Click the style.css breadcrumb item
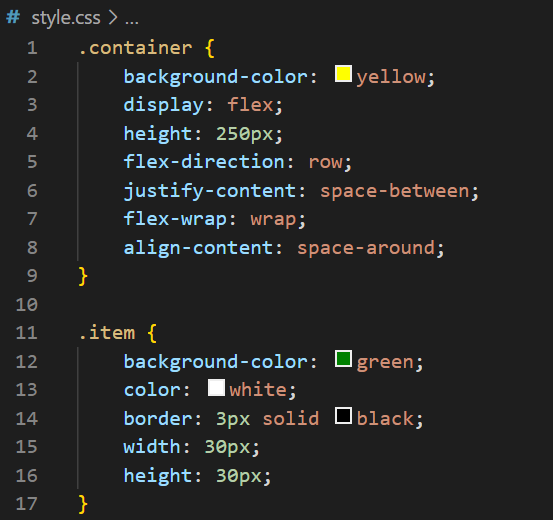553x520 pixels. (66, 18)
